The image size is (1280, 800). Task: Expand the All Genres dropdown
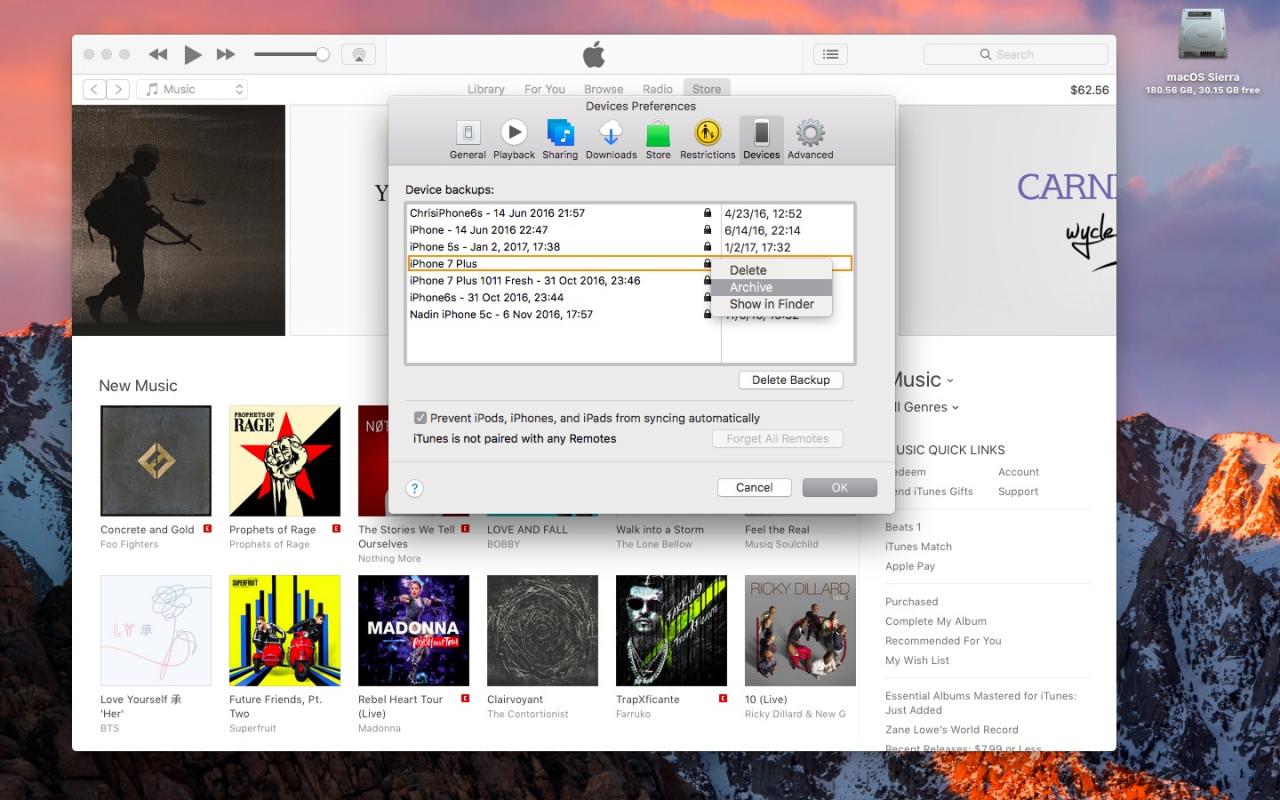coord(923,407)
